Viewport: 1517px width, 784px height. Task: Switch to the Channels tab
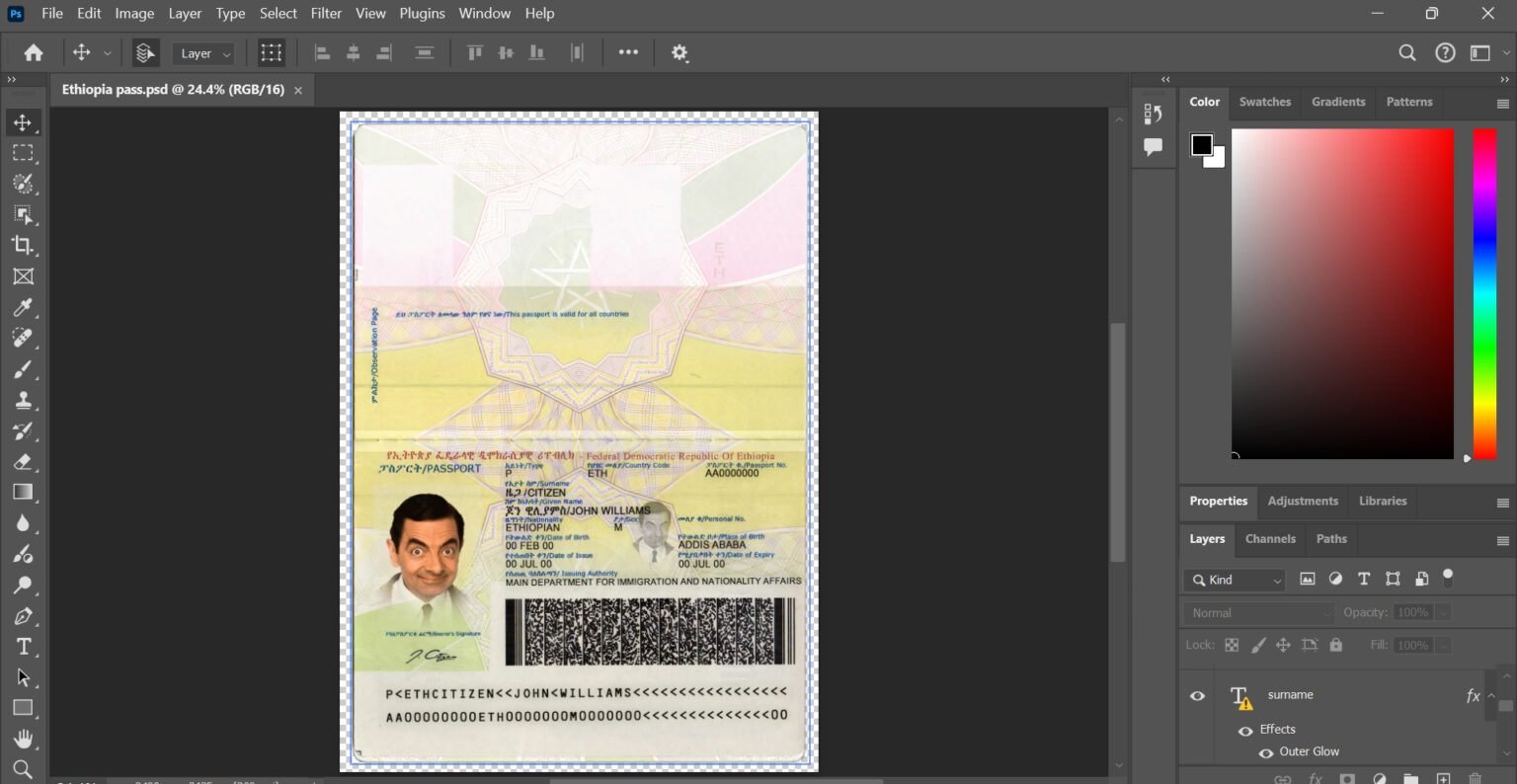click(1270, 539)
